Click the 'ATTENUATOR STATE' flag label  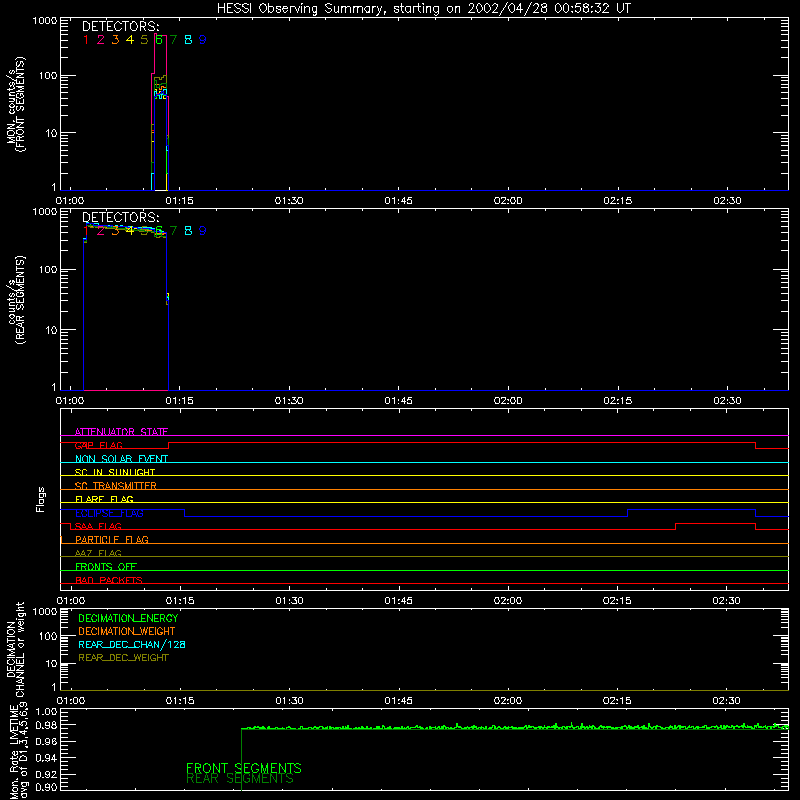[121, 432]
